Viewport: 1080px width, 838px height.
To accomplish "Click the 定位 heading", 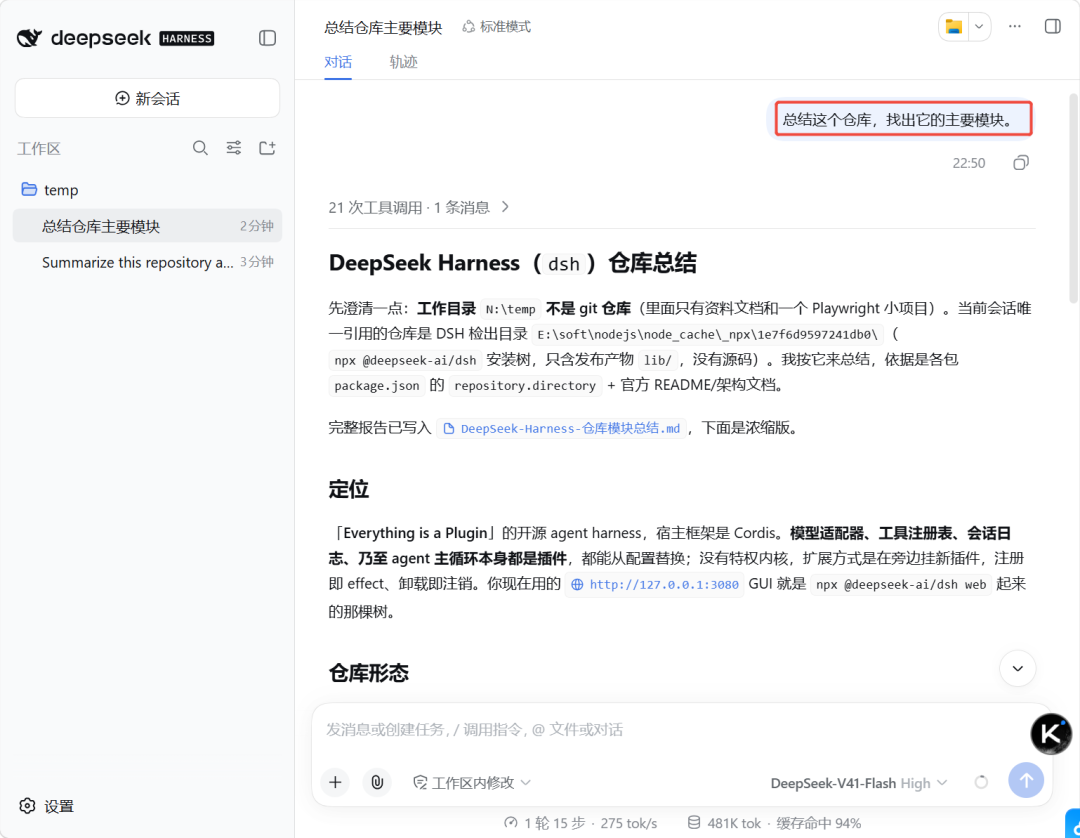I will pyautogui.click(x=349, y=490).
